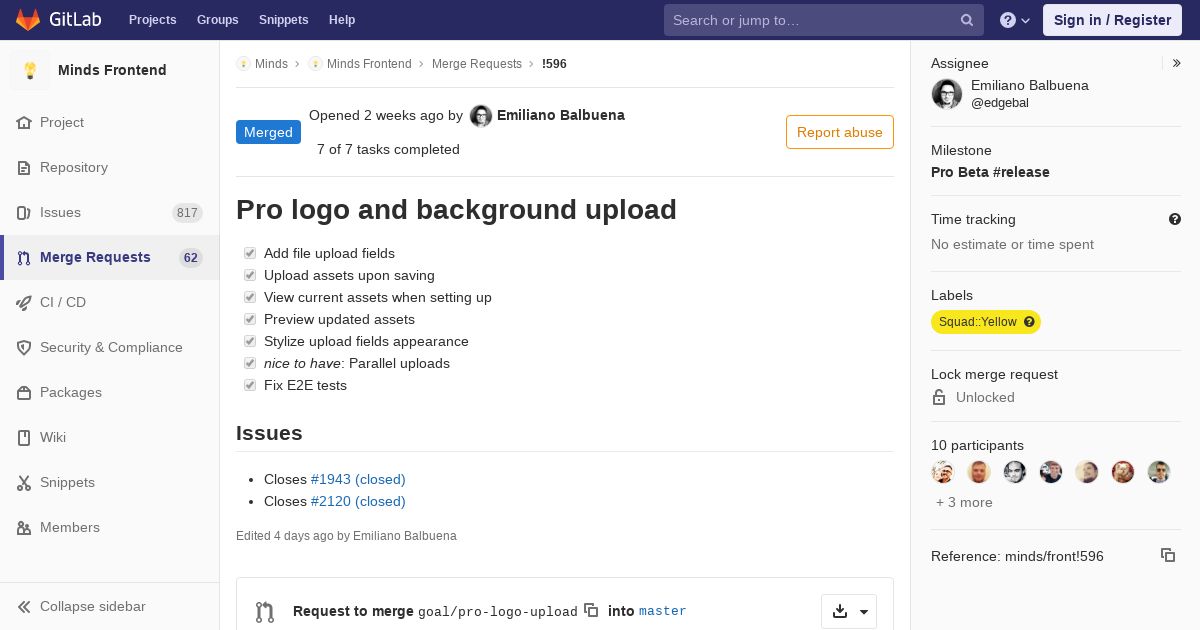Click the first participant avatar
Viewport: 1200px width, 630px height.
click(943, 472)
